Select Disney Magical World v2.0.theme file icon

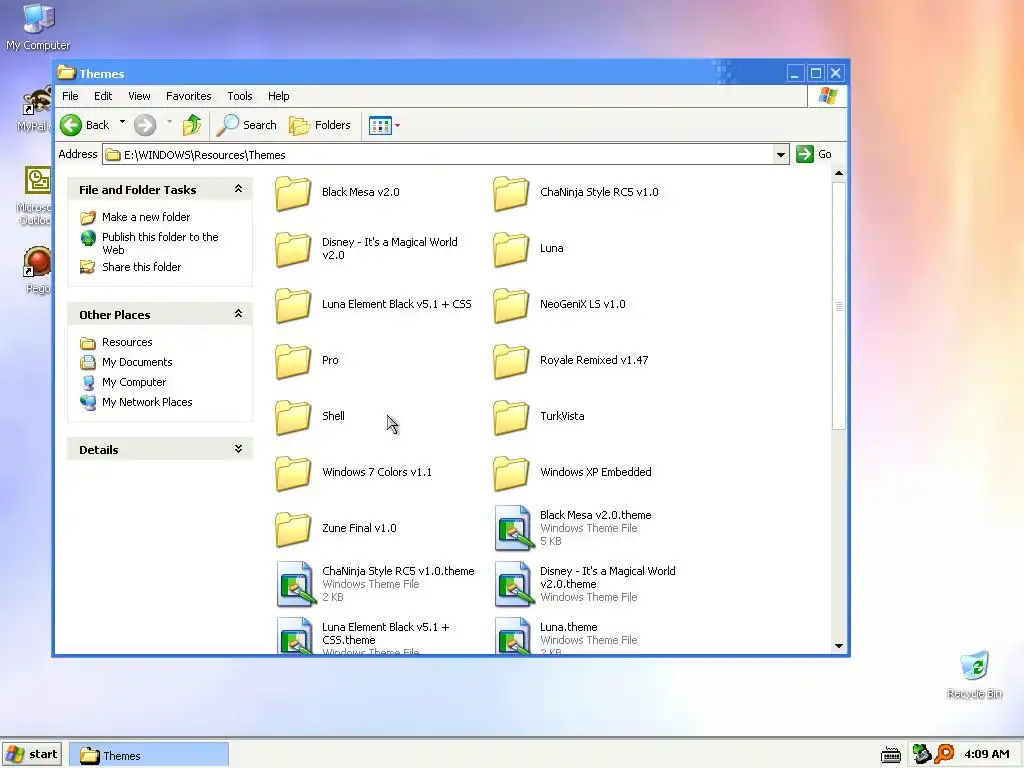[513, 584]
